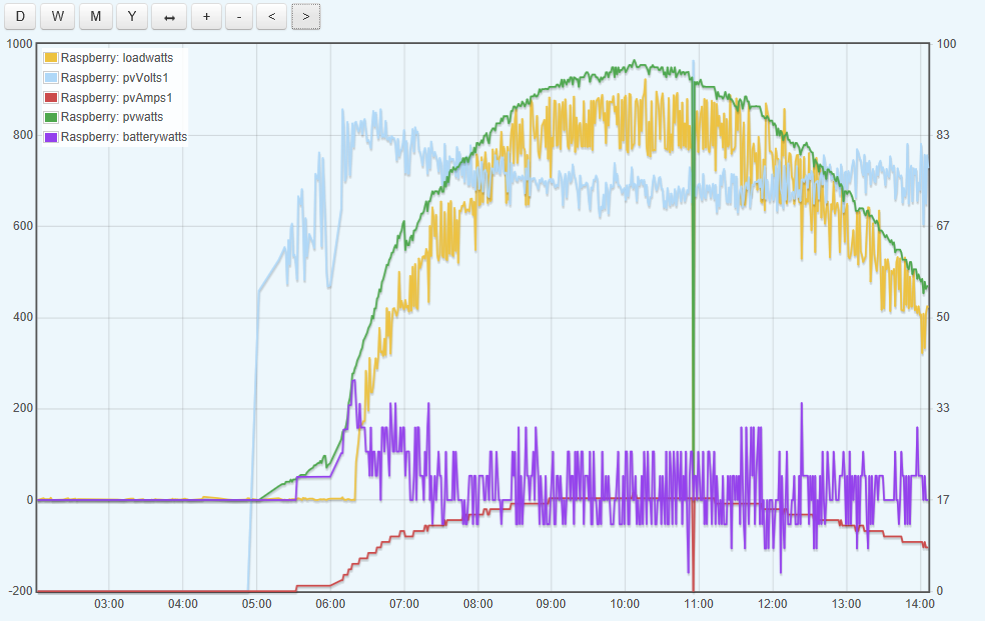Click the 05:00 label on the time axis

257,604
